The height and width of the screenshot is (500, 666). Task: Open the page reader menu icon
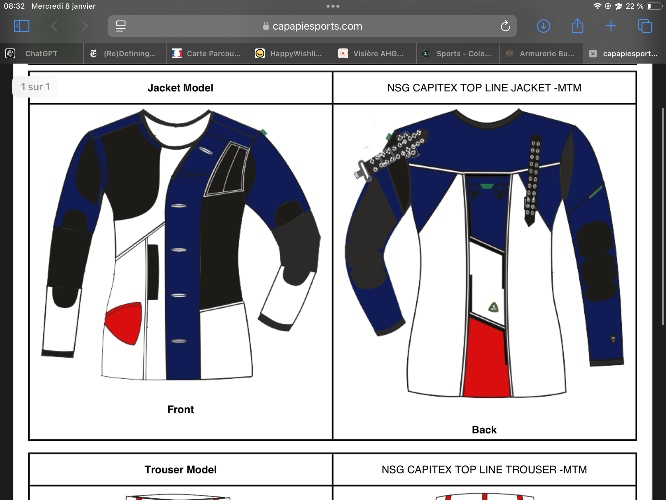point(121,26)
